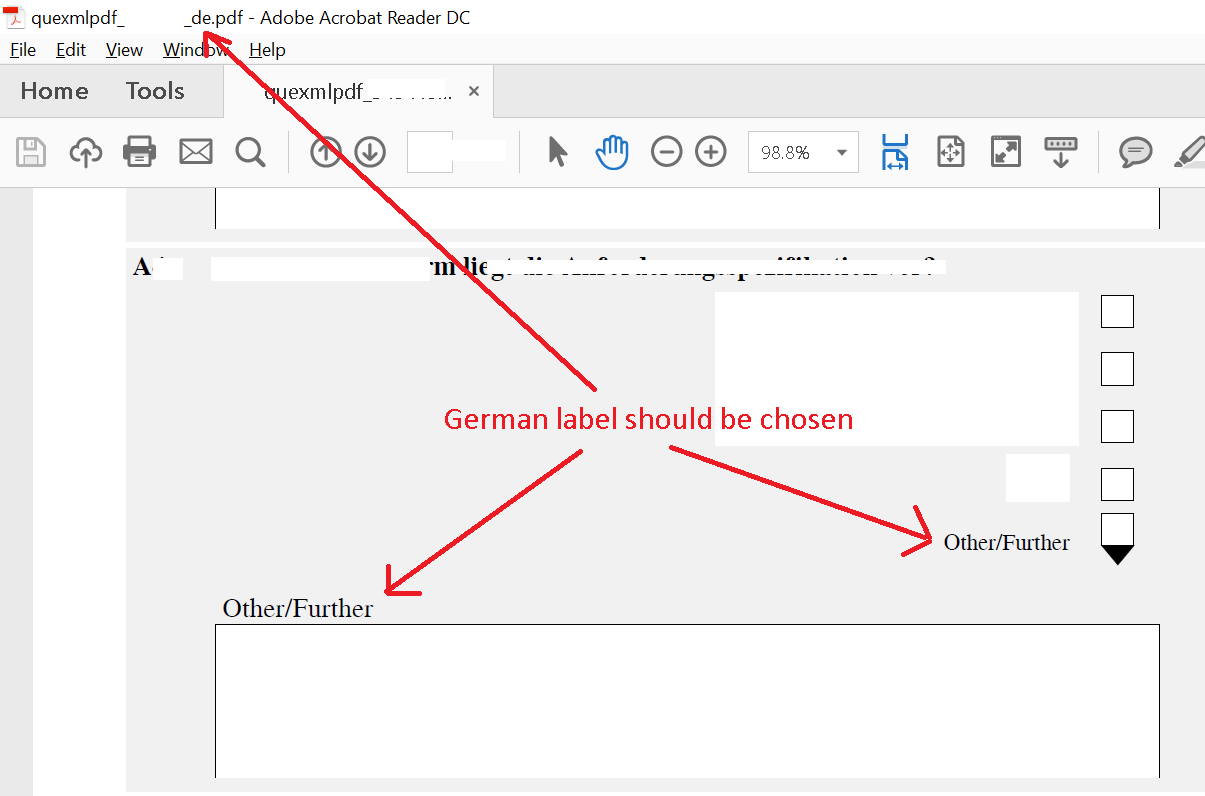Check the first answer checkbox
This screenshot has width=1205, height=796.
[x=1117, y=311]
